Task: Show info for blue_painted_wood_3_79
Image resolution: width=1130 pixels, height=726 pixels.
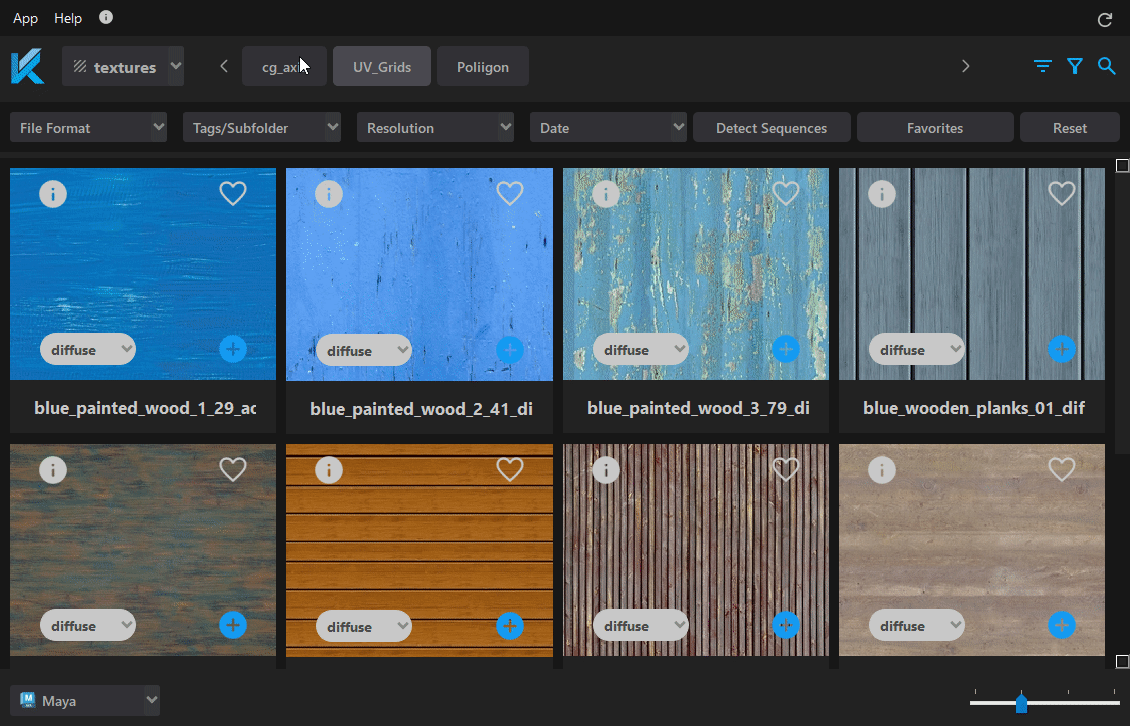Action: pos(605,194)
